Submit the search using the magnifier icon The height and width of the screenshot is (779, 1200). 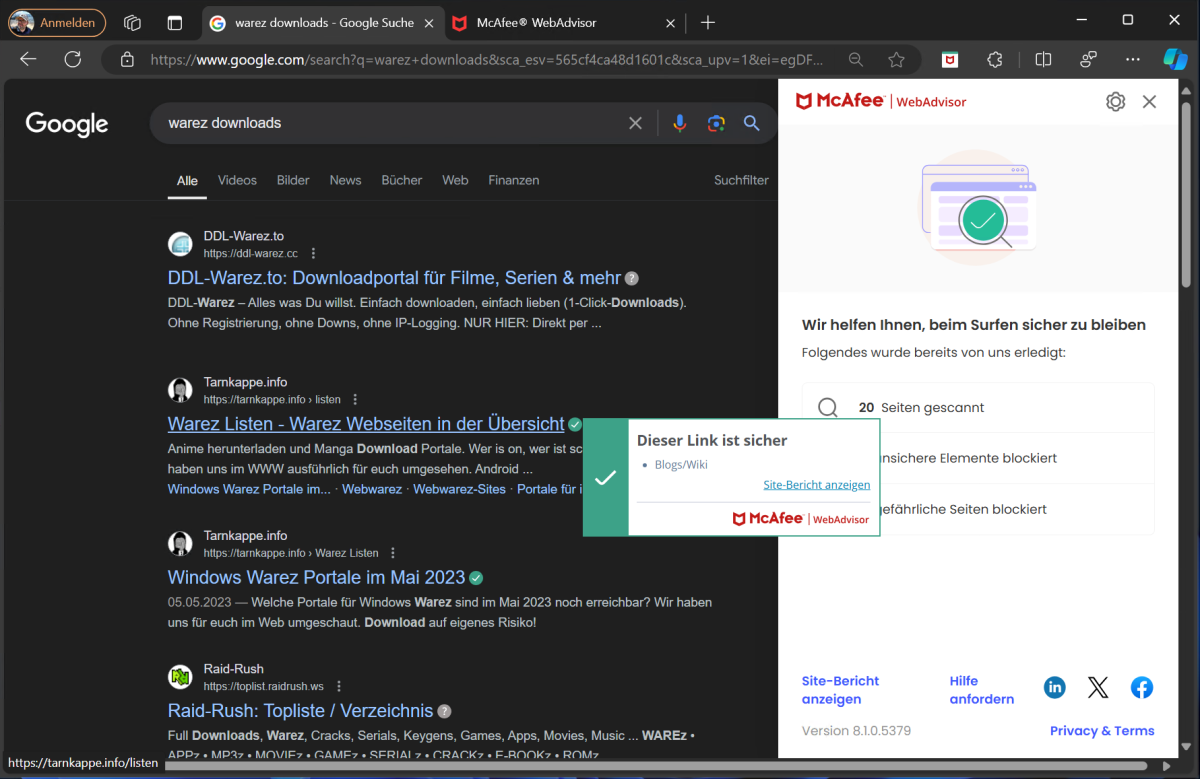pos(752,123)
